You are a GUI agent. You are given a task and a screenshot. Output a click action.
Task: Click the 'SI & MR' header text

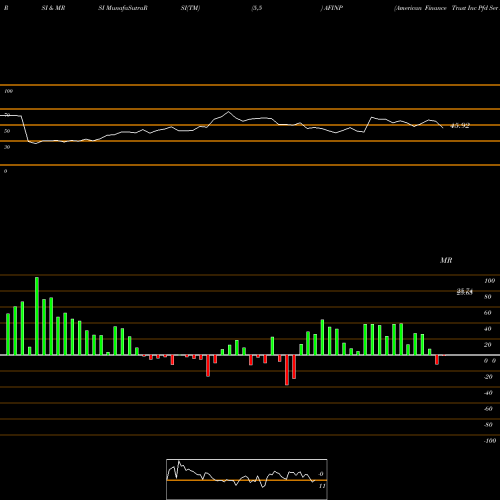(x=53, y=8)
